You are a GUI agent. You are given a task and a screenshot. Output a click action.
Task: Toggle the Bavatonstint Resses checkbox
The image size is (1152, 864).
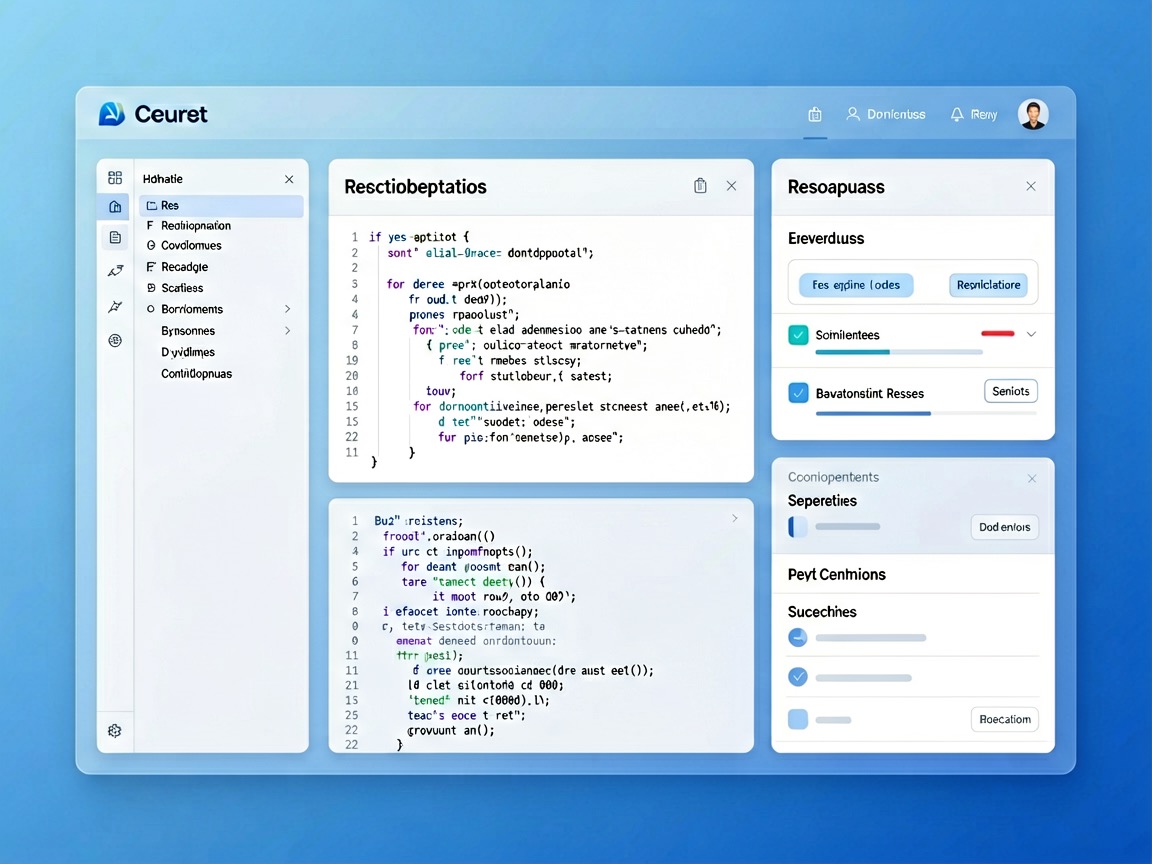(798, 393)
